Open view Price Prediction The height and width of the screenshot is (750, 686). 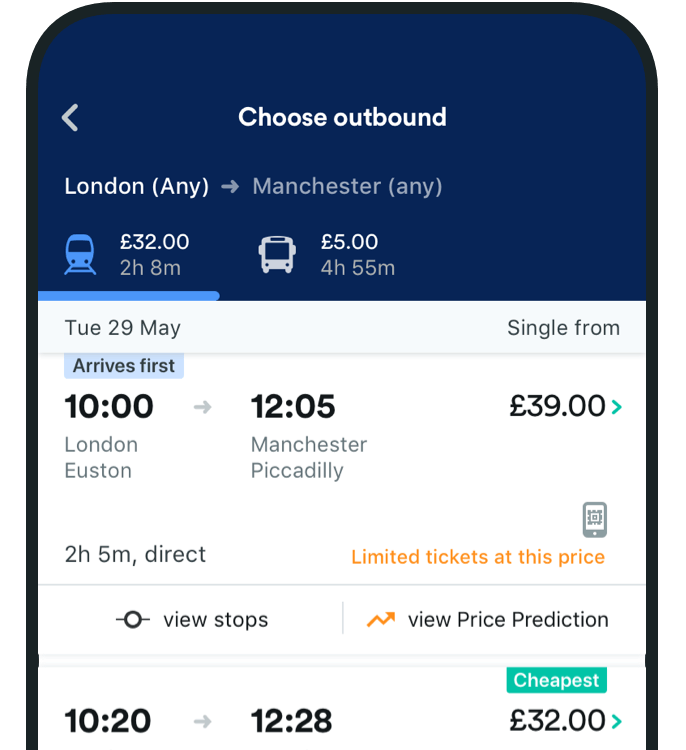coord(487,619)
